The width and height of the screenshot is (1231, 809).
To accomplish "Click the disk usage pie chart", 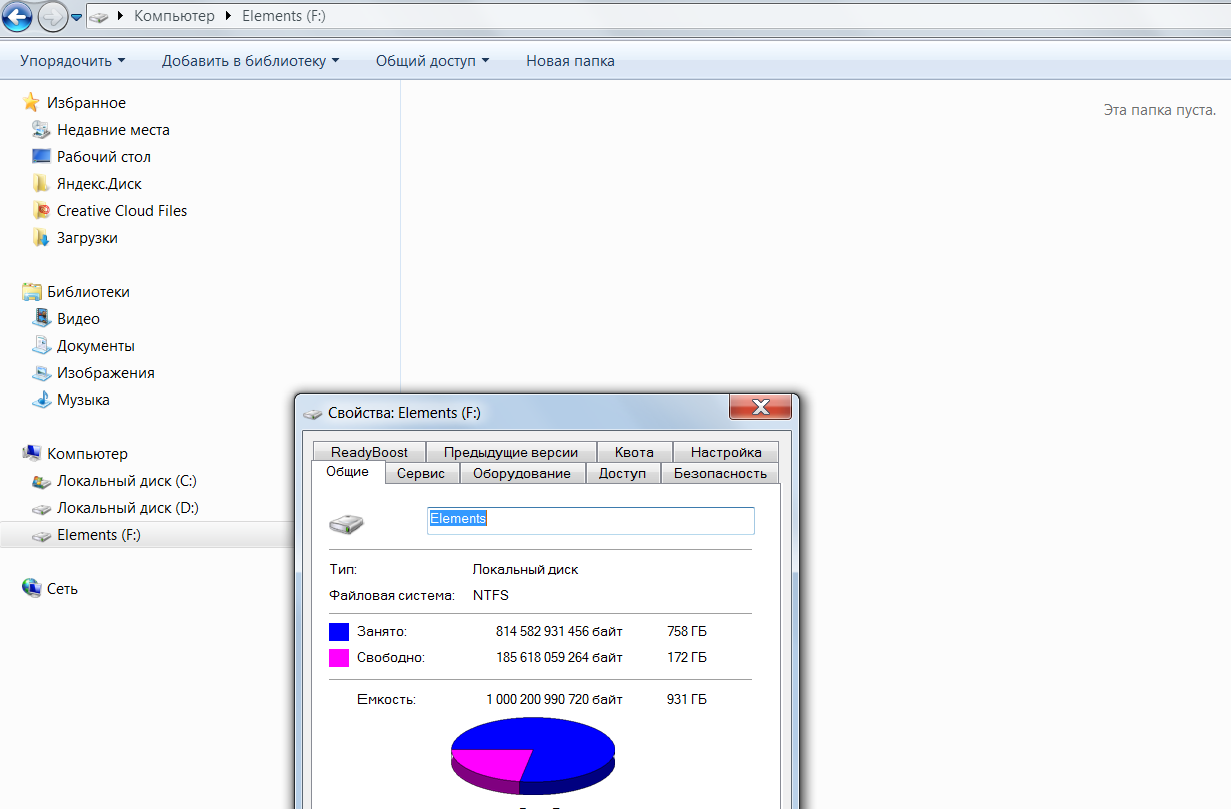I will pyautogui.click(x=532, y=756).
